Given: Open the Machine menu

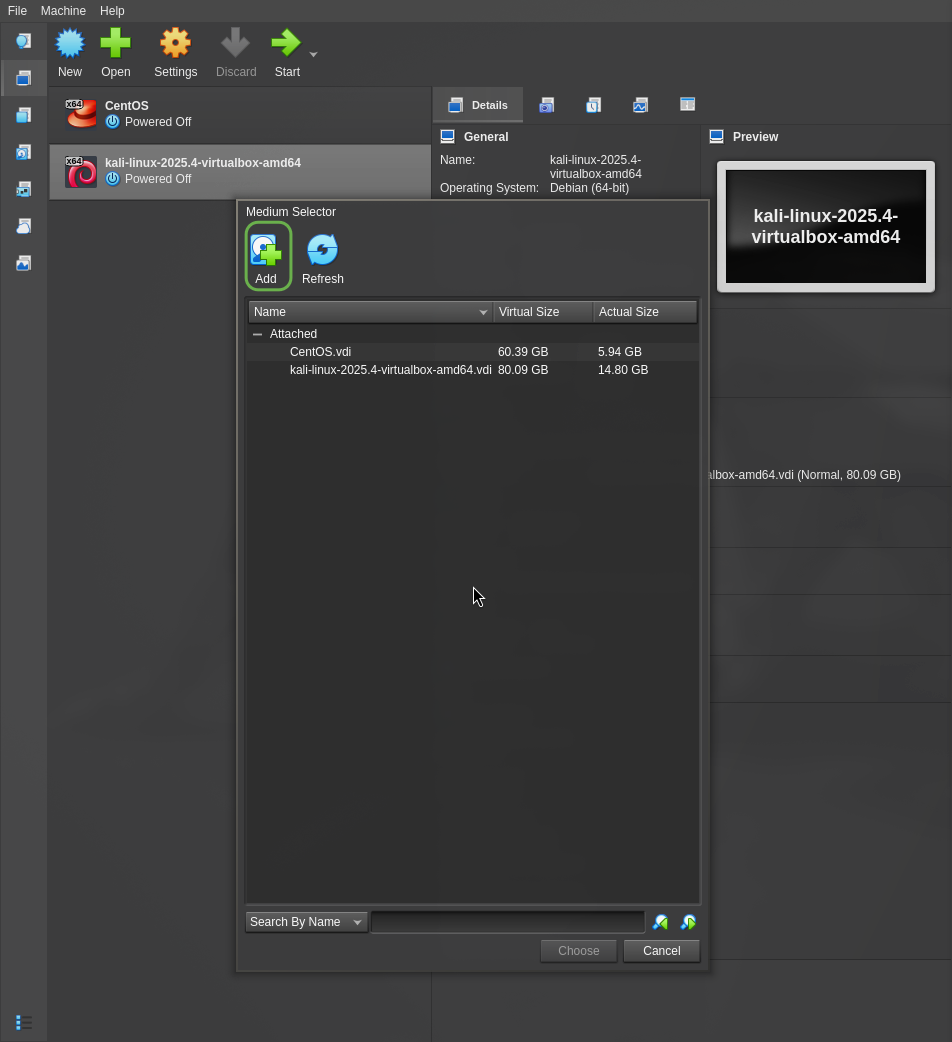Looking at the screenshot, I should point(63,11).
